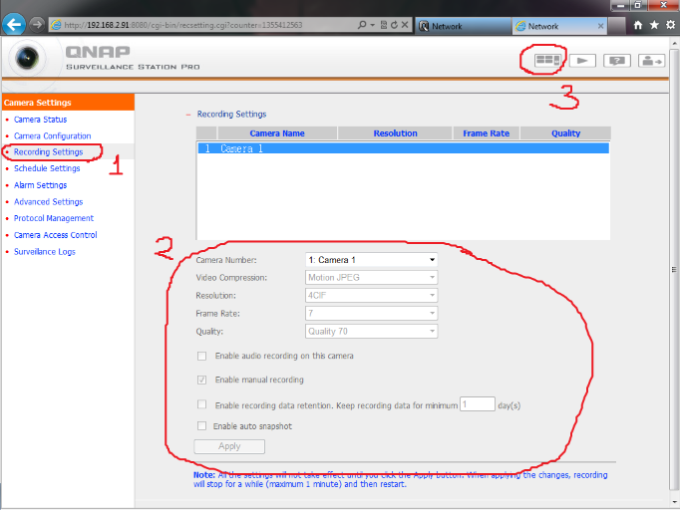
Task: Click the playback icon in header
Action: 583,60
